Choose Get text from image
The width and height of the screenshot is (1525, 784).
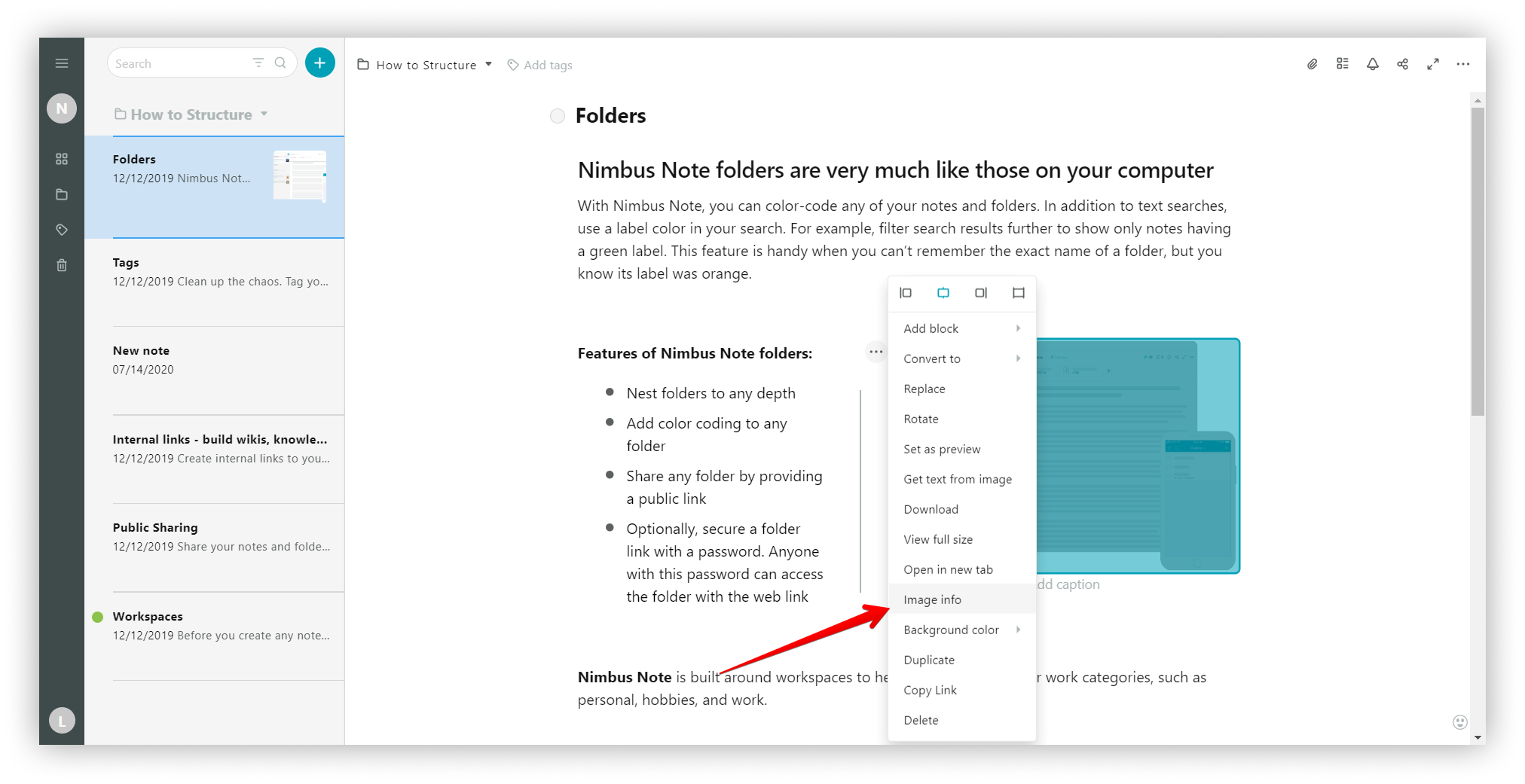pyautogui.click(x=962, y=479)
